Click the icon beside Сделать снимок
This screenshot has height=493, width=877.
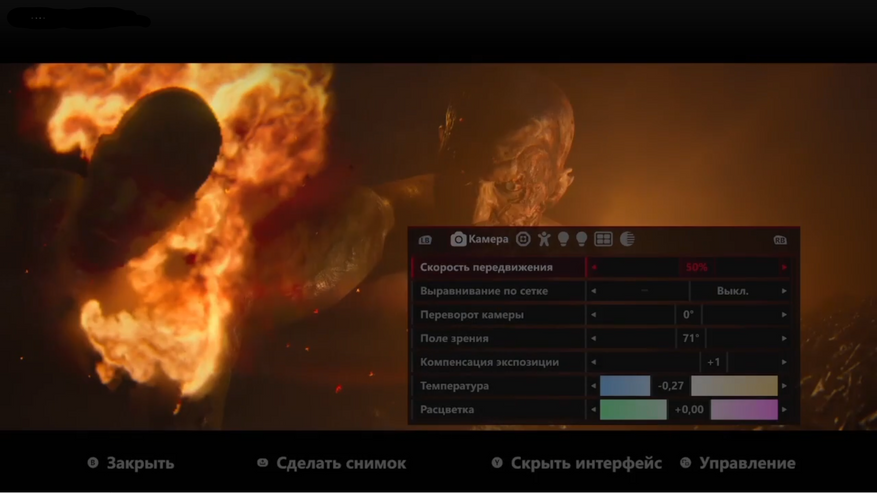[x=262, y=463]
